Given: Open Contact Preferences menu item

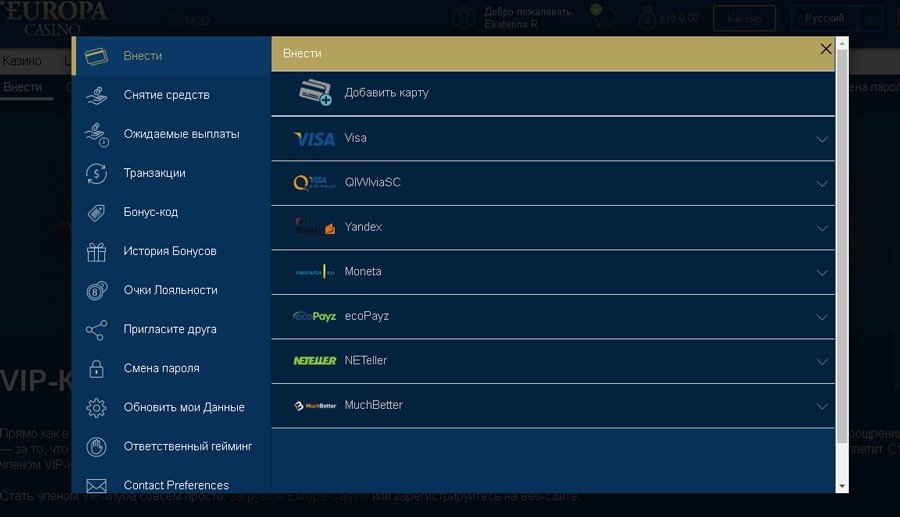Looking at the screenshot, I should 171,482.
